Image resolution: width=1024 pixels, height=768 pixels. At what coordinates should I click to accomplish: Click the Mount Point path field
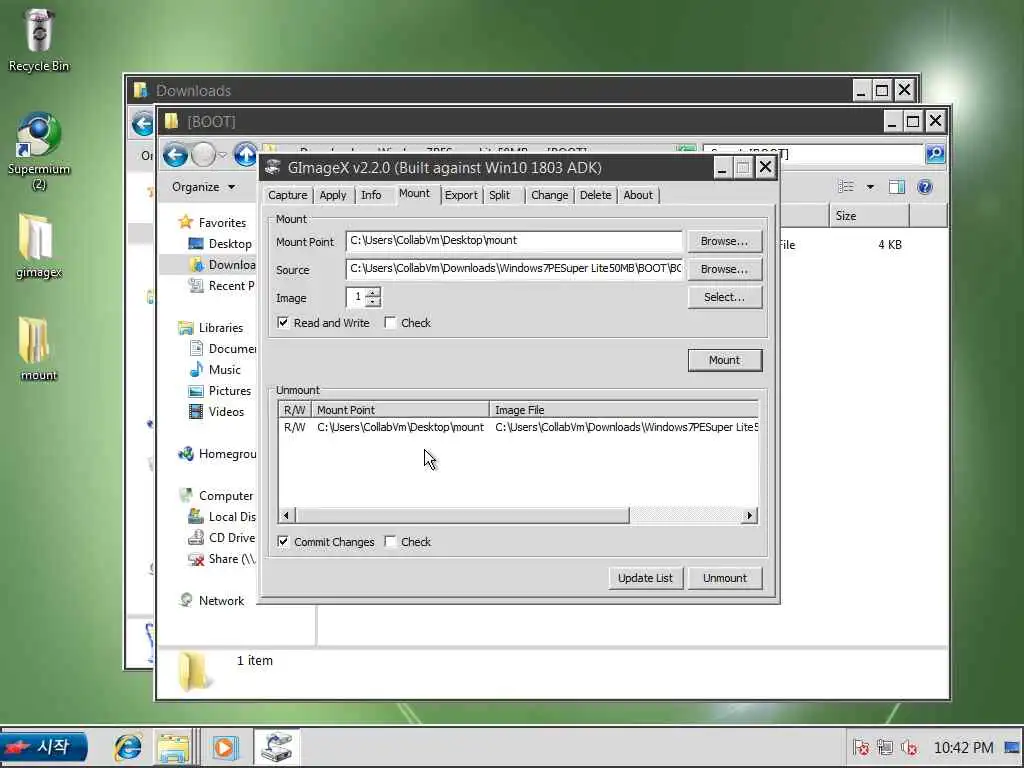(514, 241)
